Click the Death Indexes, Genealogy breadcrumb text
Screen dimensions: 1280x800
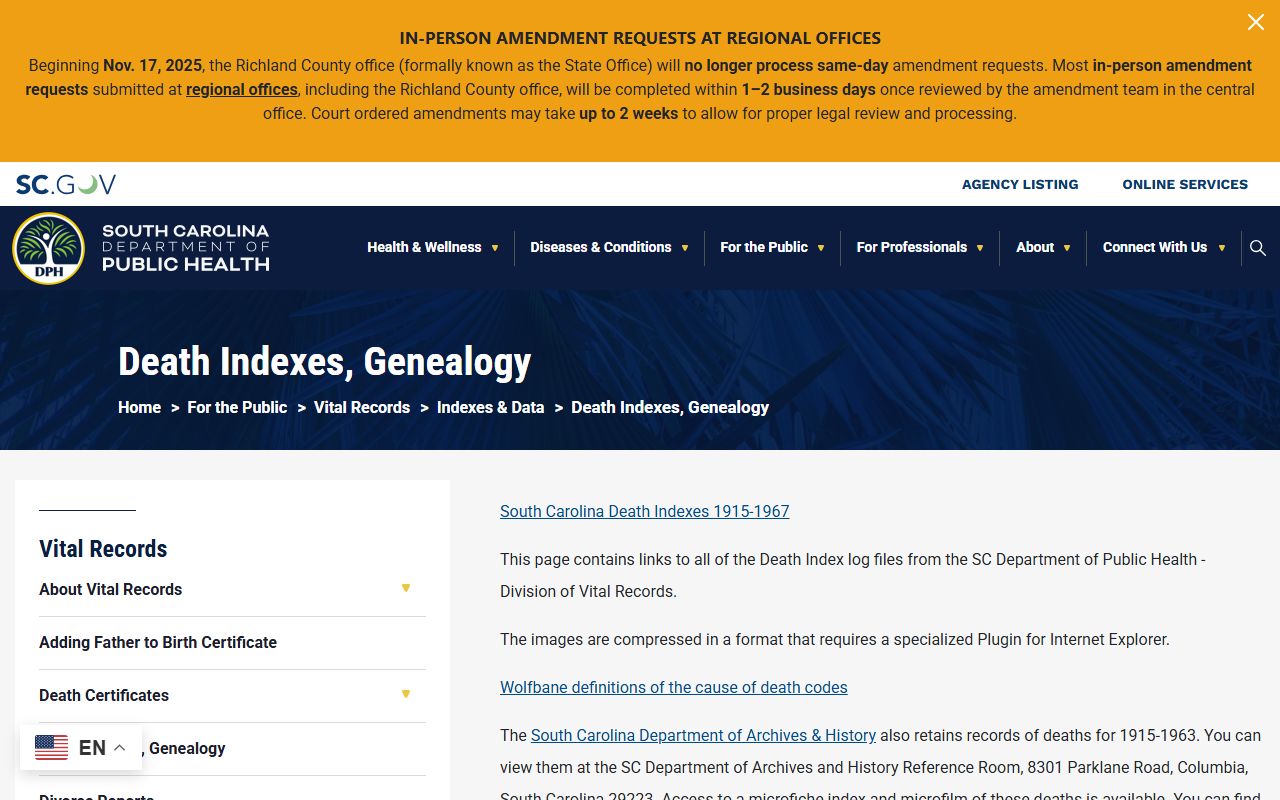coord(670,407)
